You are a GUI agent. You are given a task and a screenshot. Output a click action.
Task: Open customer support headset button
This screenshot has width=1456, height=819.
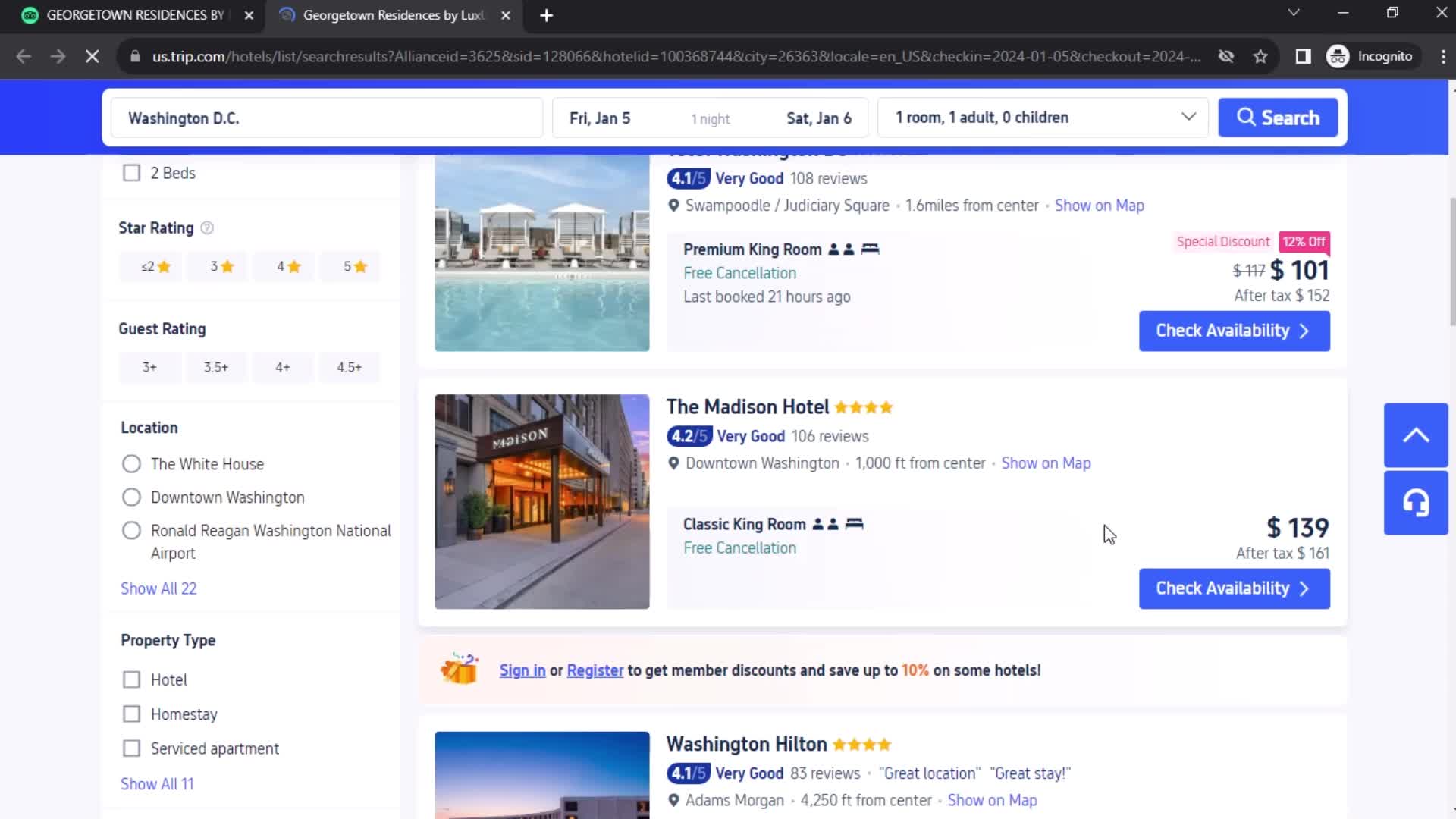1416,503
